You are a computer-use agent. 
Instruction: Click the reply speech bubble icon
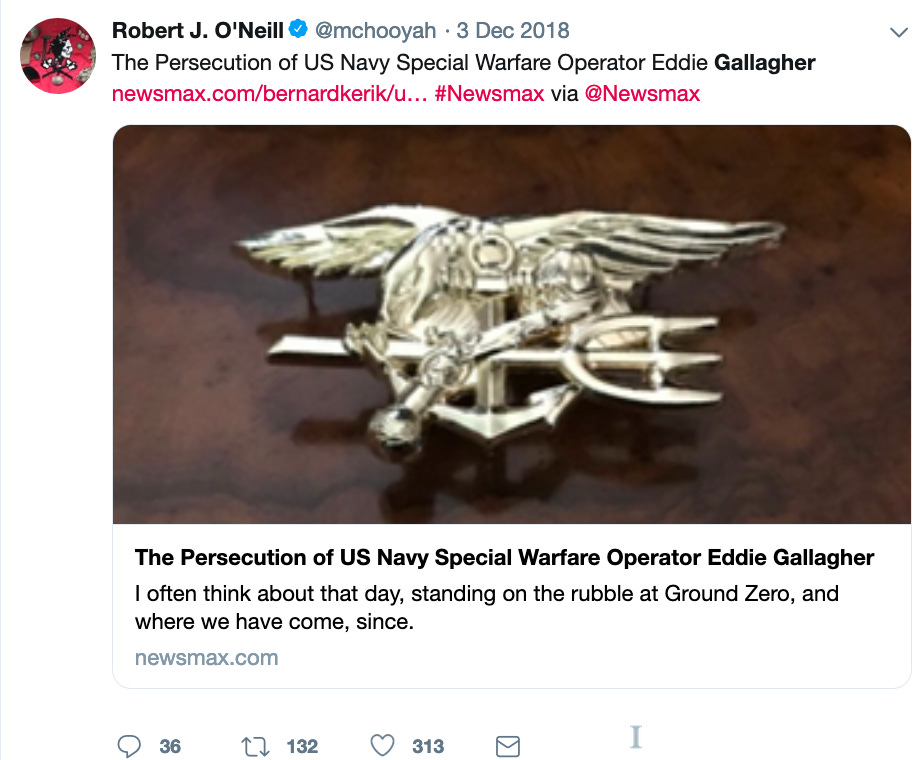(x=129, y=746)
